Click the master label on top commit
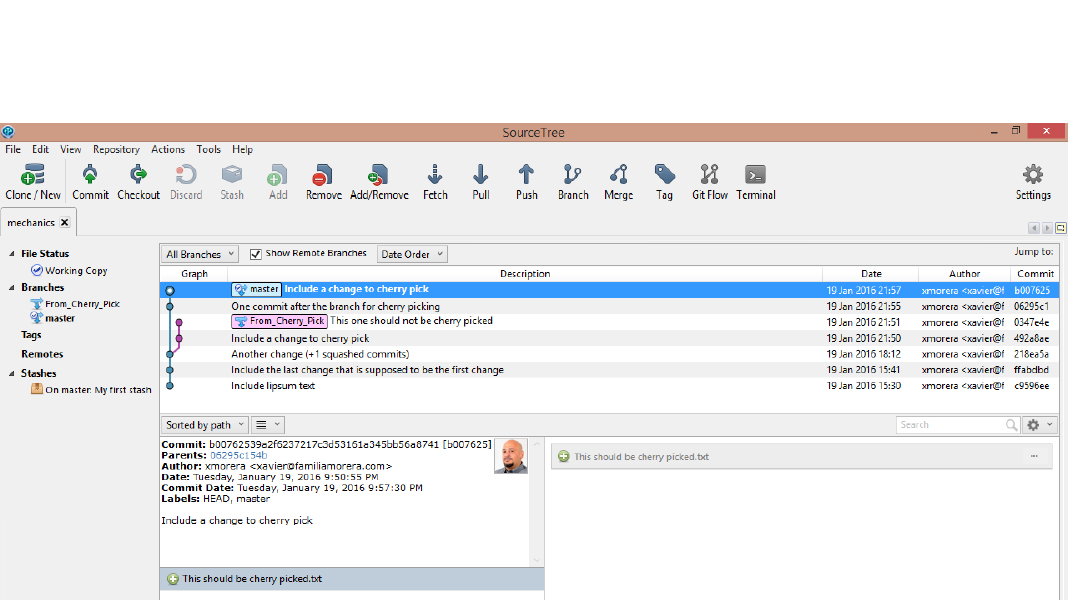This screenshot has height=600, width=1068. click(x=256, y=289)
